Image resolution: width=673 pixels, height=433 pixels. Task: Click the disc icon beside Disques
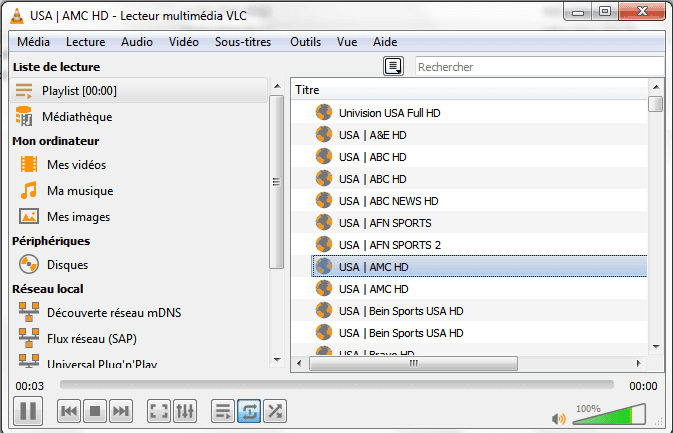(29, 264)
